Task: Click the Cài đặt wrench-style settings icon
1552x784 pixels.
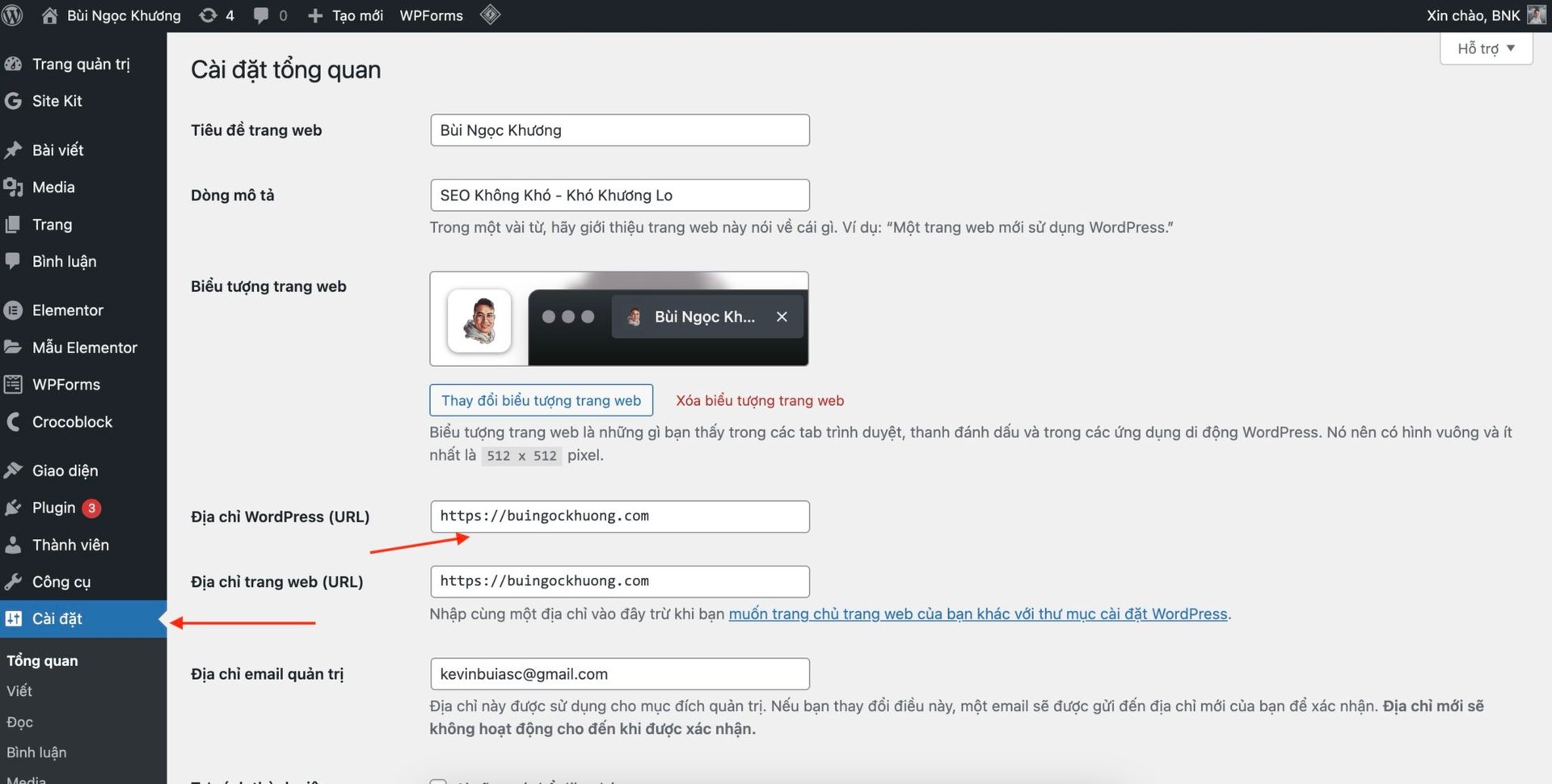Action: pyautogui.click(x=14, y=618)
